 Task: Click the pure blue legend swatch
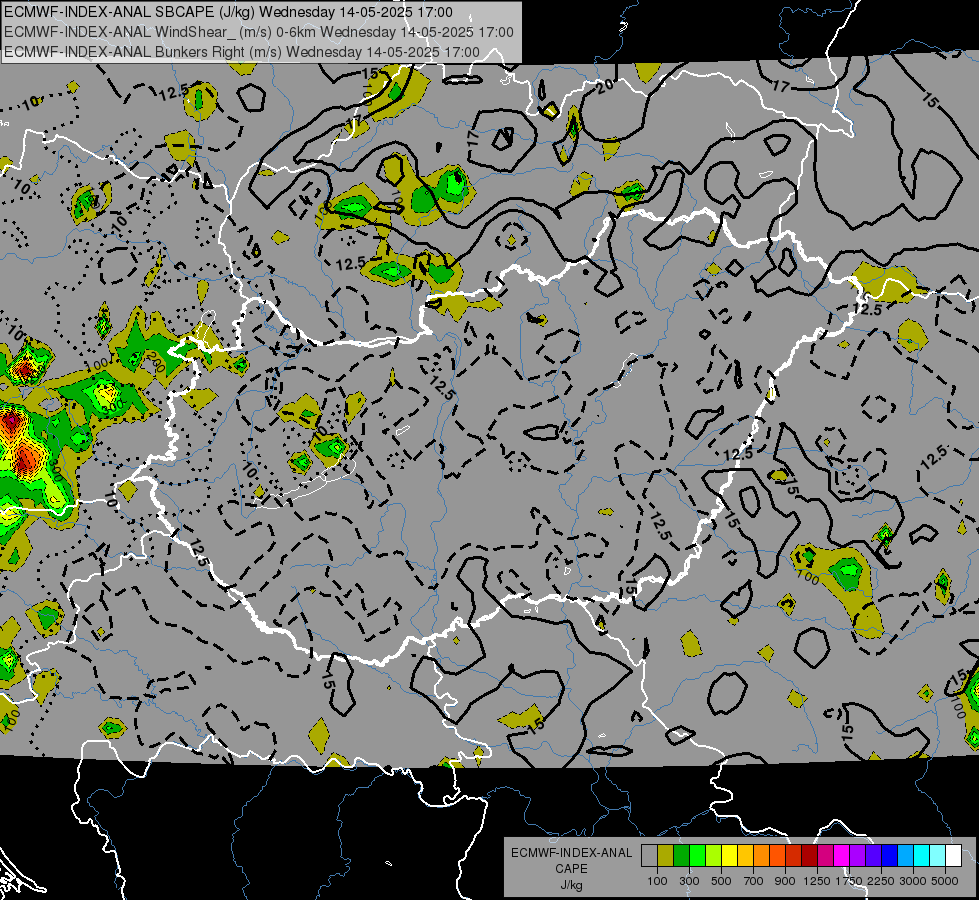[890, 855]
